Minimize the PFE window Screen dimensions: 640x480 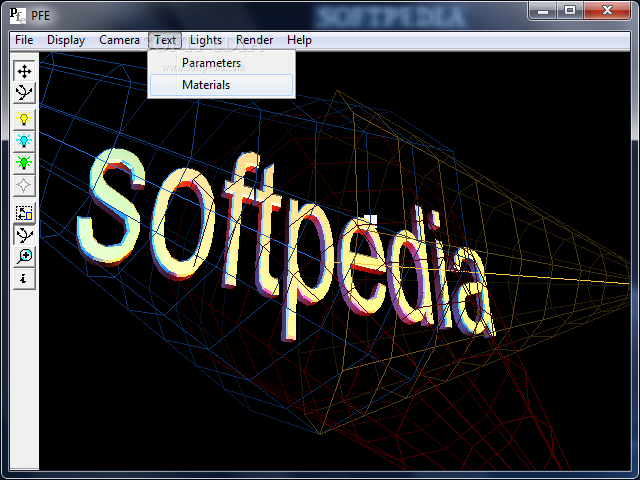tap(543, 11)
